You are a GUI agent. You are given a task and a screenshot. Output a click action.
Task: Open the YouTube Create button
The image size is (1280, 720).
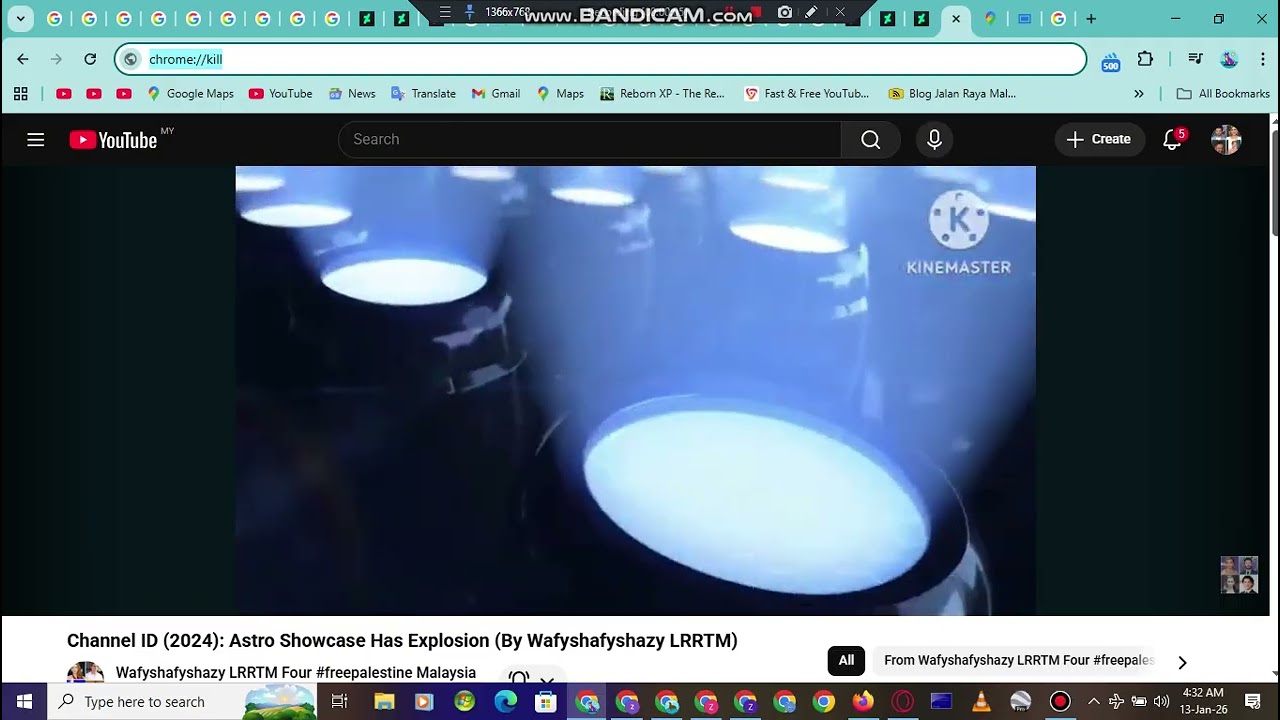[x=1099, y=139]
